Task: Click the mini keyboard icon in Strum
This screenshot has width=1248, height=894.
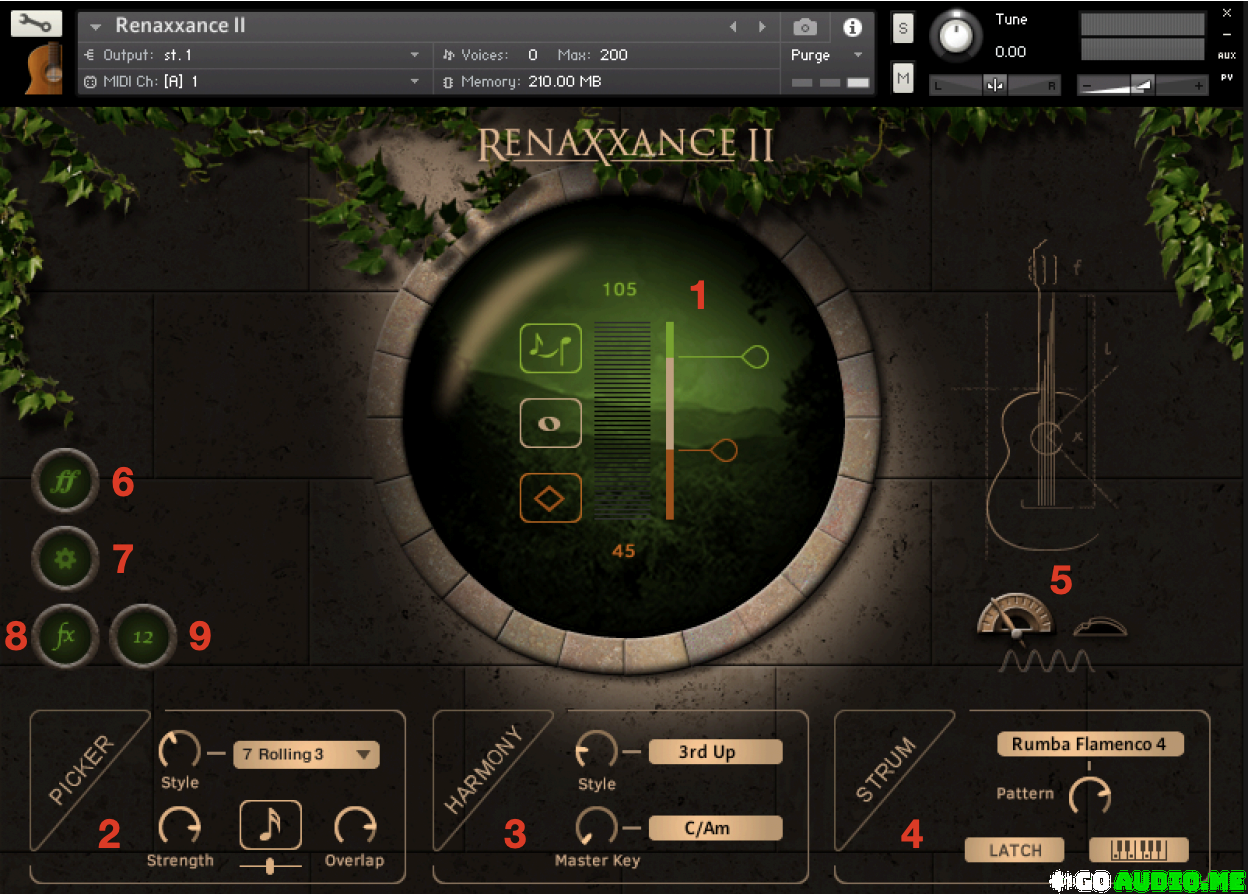Action: [x=1138, y=850]
